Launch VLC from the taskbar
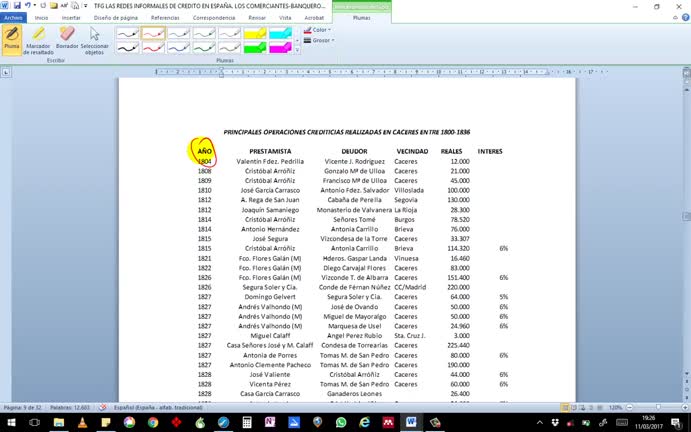This screenshot has width=691, height=432. click(x=82, y=423)
